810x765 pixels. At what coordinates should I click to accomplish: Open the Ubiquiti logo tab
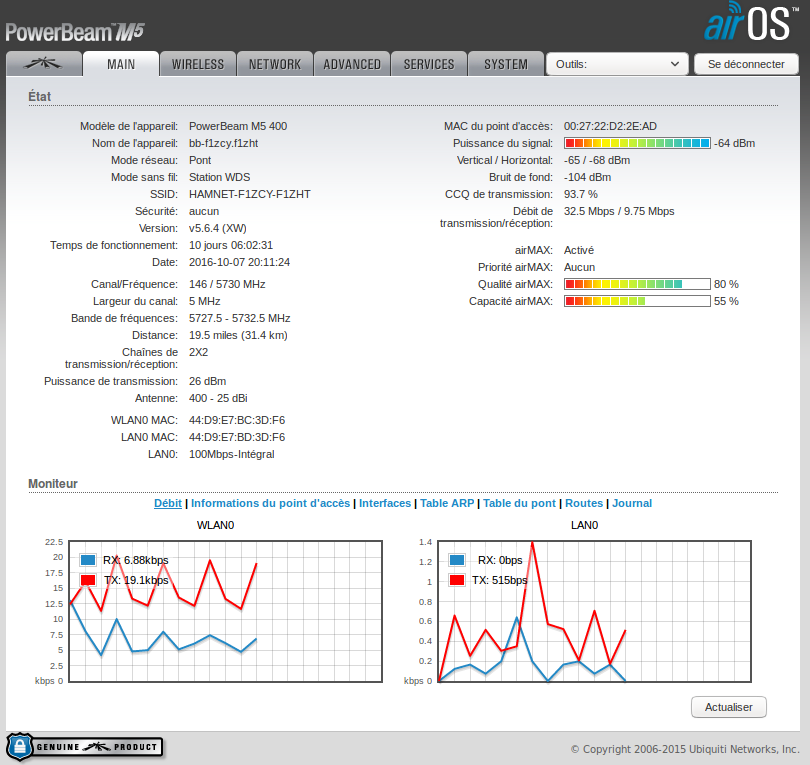[44, 64]
